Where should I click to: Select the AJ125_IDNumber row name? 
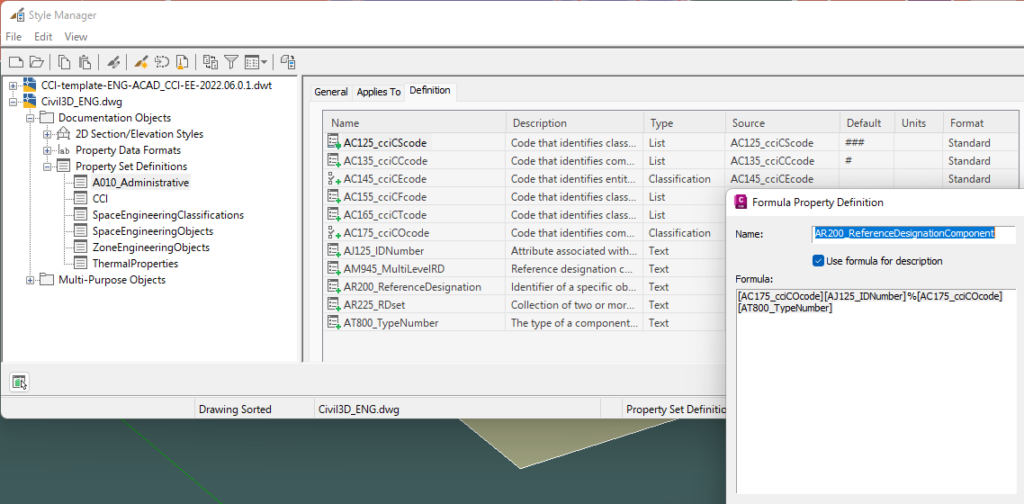click(x=384, y=251)
